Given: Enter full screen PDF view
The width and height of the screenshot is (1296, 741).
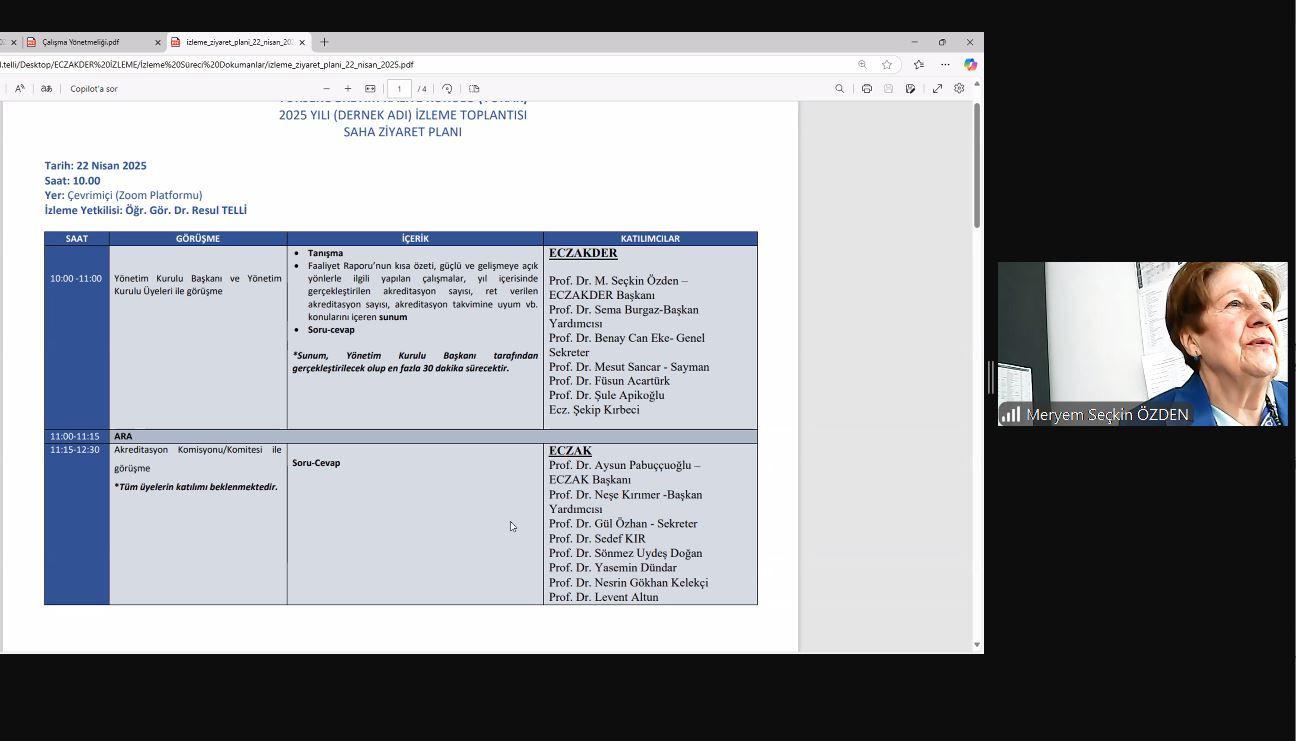Looking at the screenshot, I should point(937,89).
